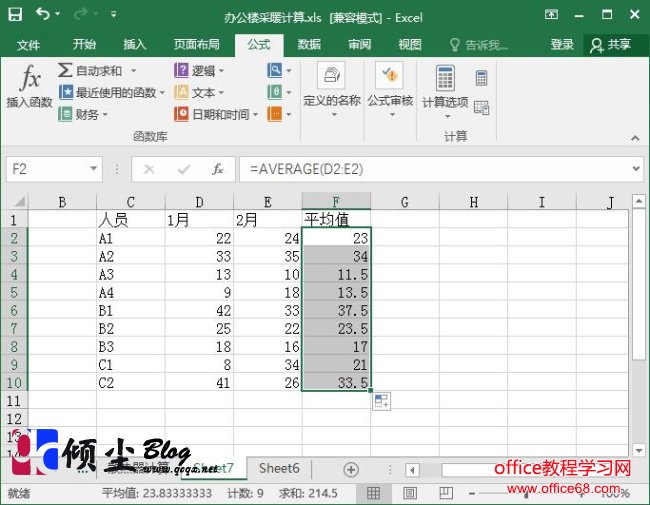Switch to Normal view icon
The width and height of the screenshot is (650, 505).
click(373, 493)
